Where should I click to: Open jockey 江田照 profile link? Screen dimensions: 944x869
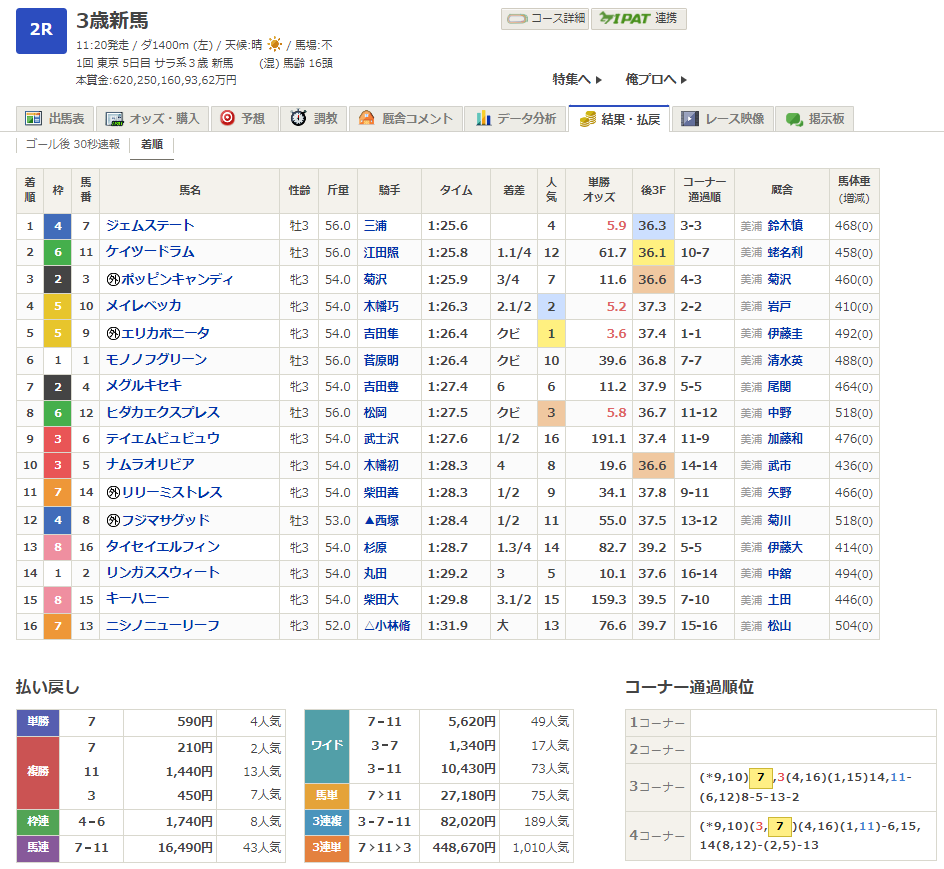[x=381, y=253]
